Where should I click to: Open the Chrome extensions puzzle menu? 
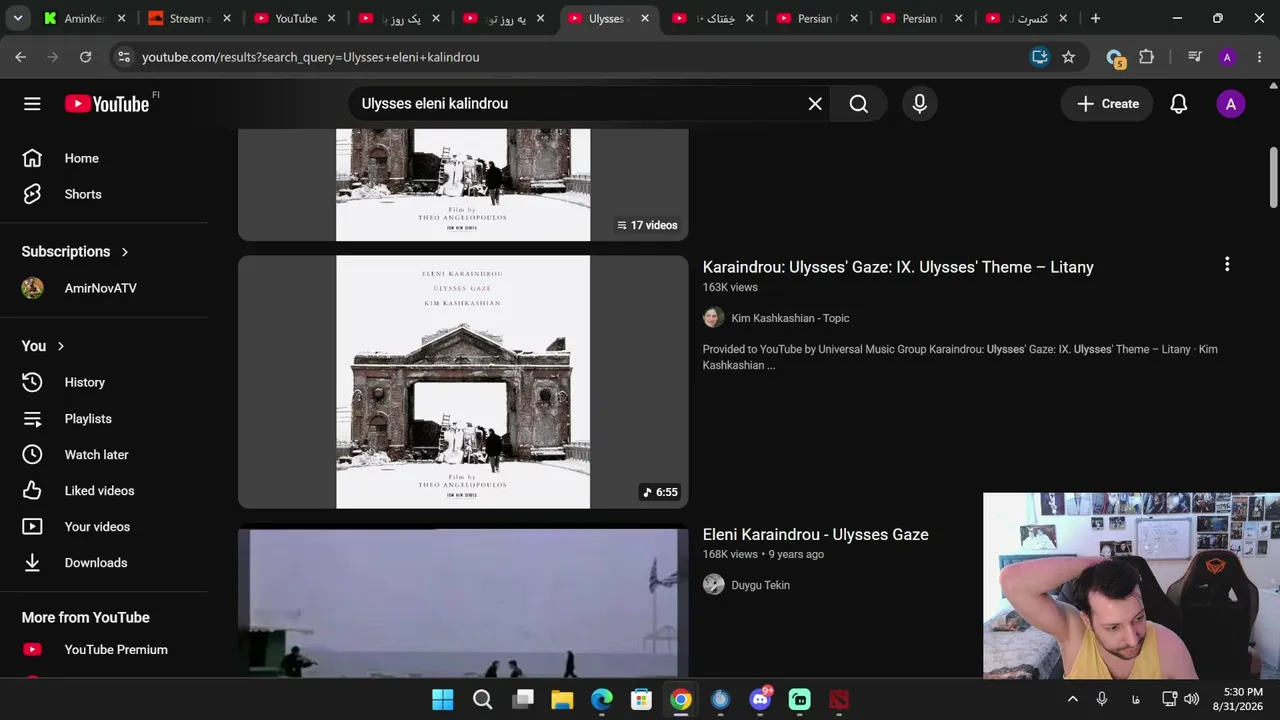click(x=1146, y=57)
